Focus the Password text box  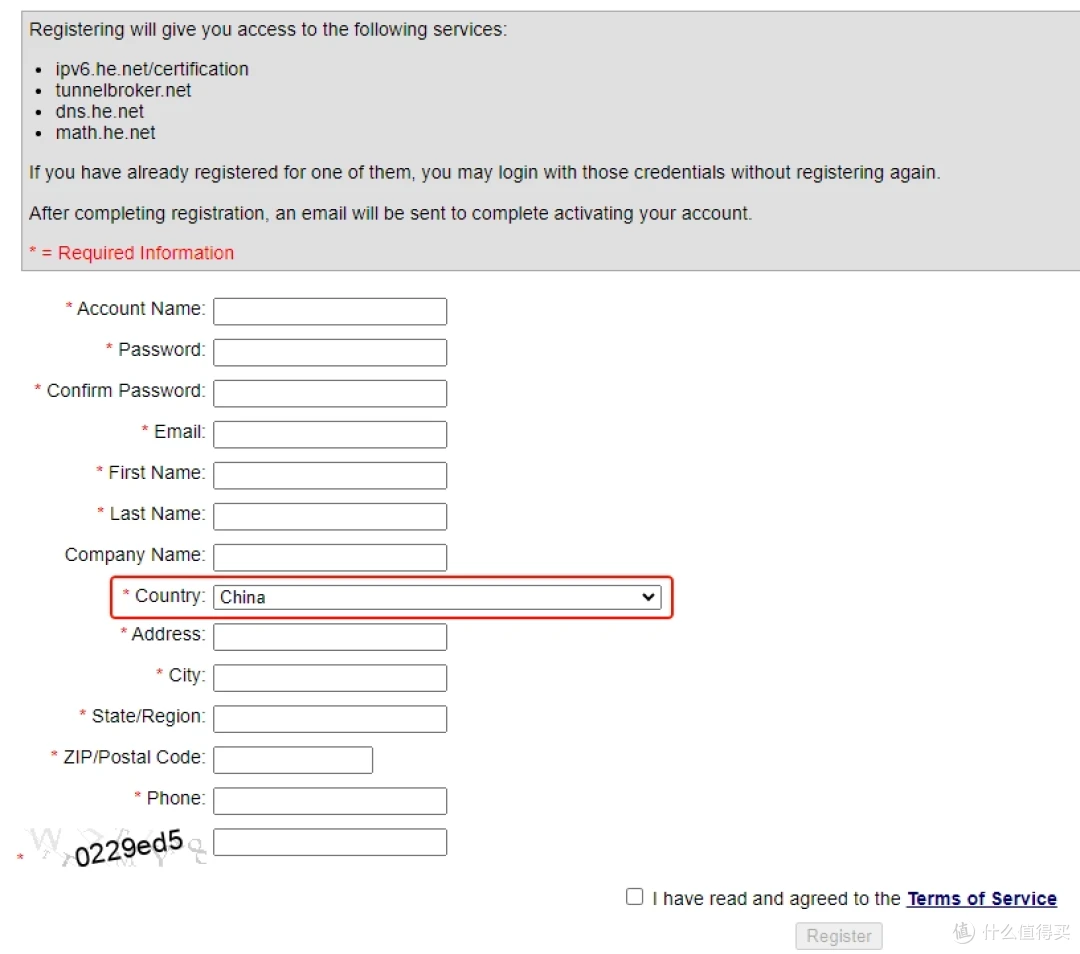(330, 352)
